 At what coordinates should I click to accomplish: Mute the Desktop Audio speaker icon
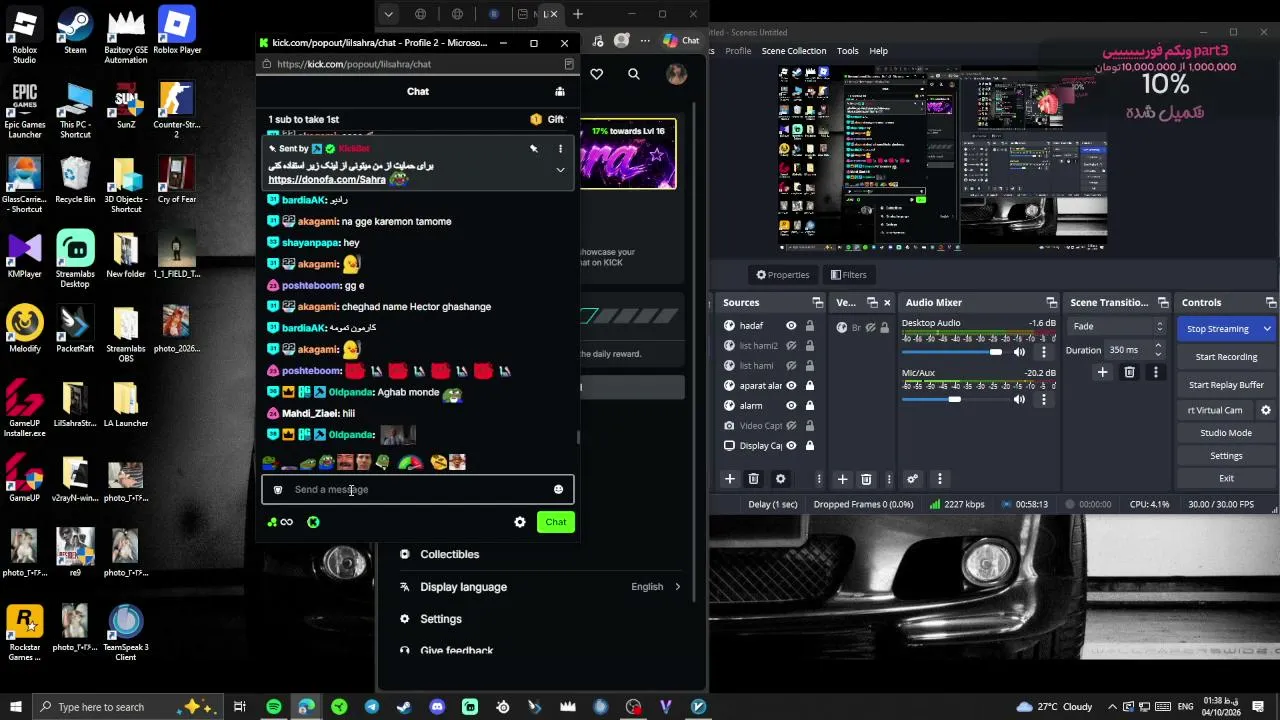pos(1019,352)
